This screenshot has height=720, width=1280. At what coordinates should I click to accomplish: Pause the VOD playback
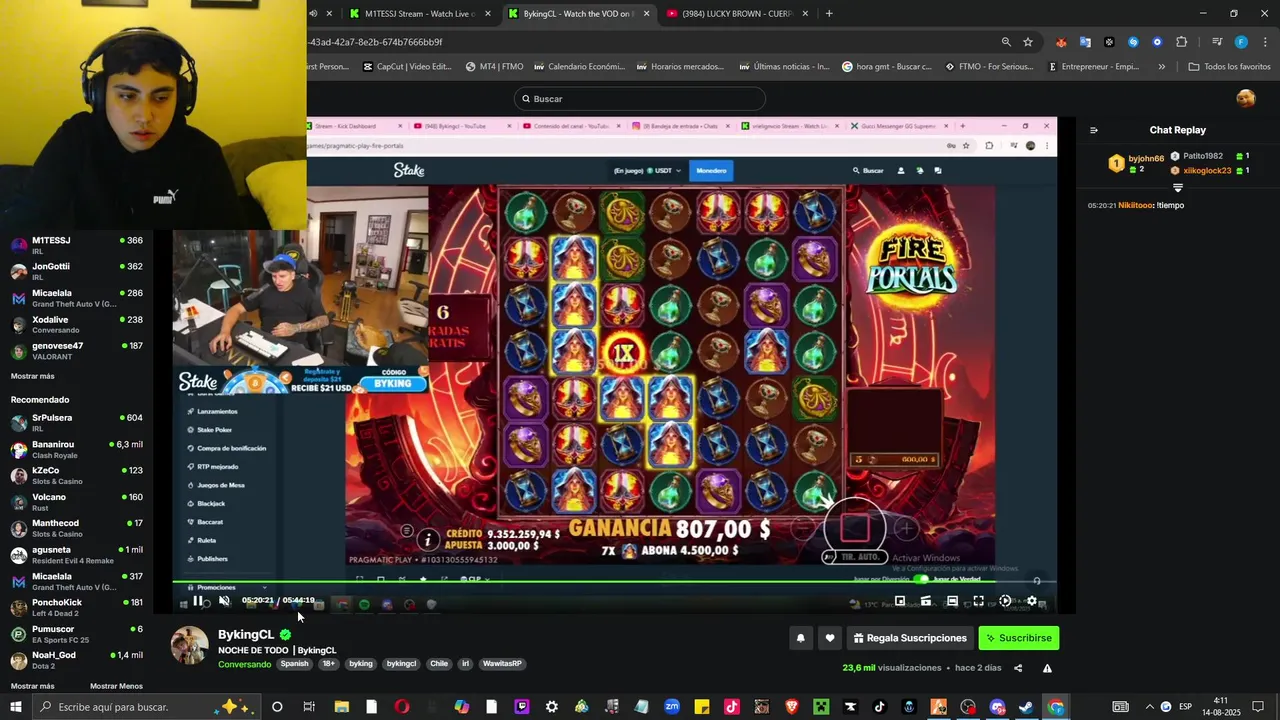198,601
